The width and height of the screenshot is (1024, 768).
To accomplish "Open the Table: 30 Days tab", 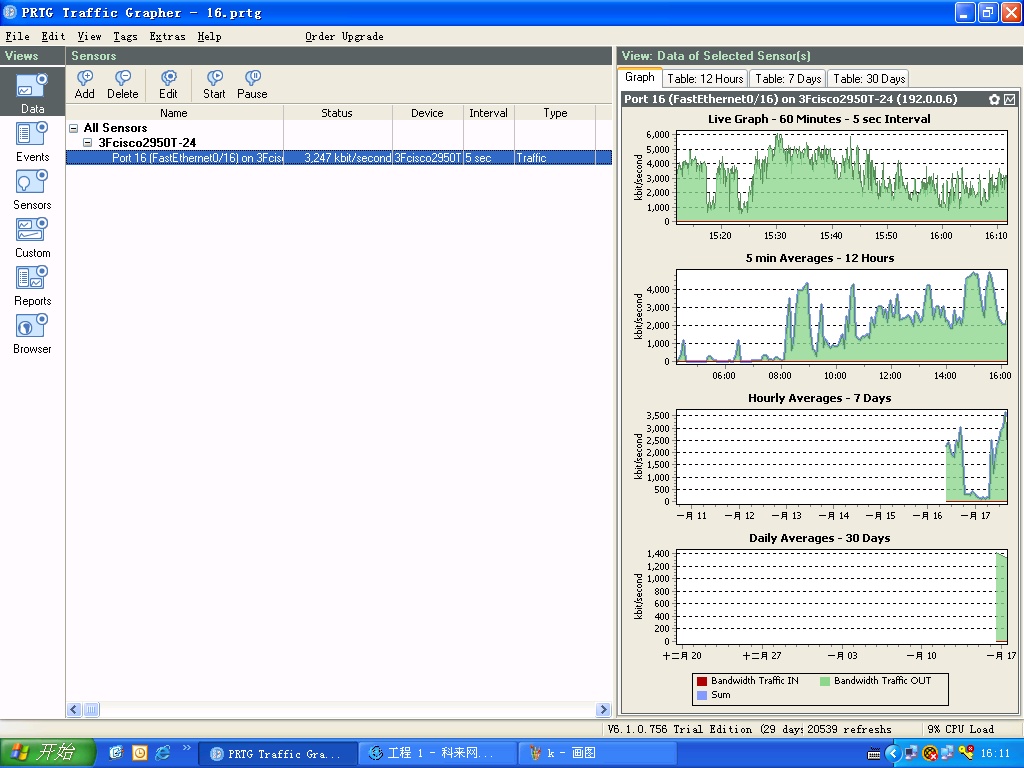I will [869, 79].
